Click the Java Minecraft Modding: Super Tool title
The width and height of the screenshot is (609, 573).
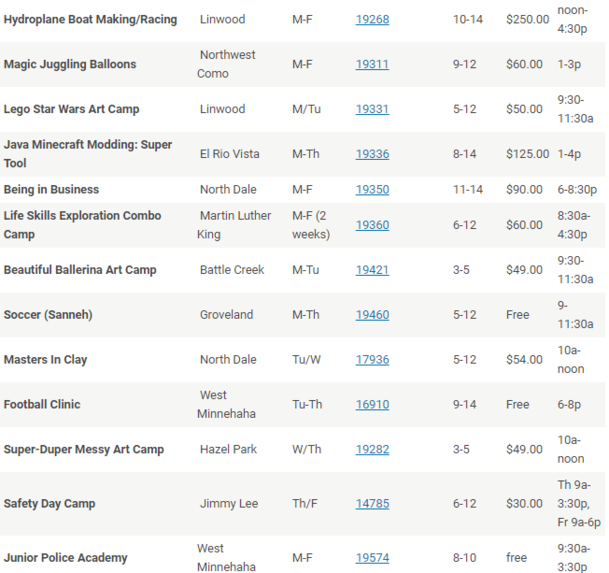(x=88, y=154)
